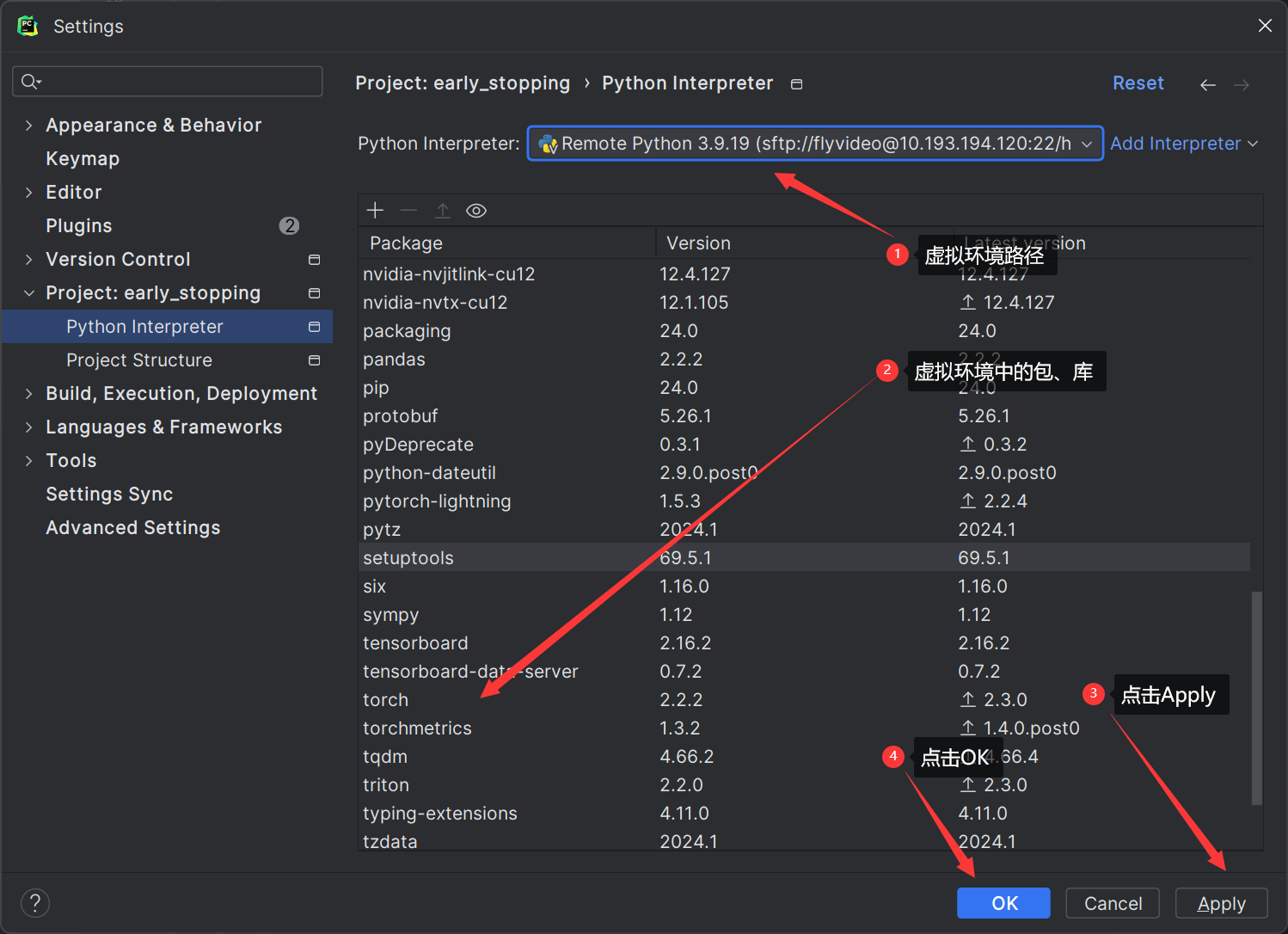Viewport: 1288px width, 934px height.
Task: Select the pytz package row
Action: point(805,529)
